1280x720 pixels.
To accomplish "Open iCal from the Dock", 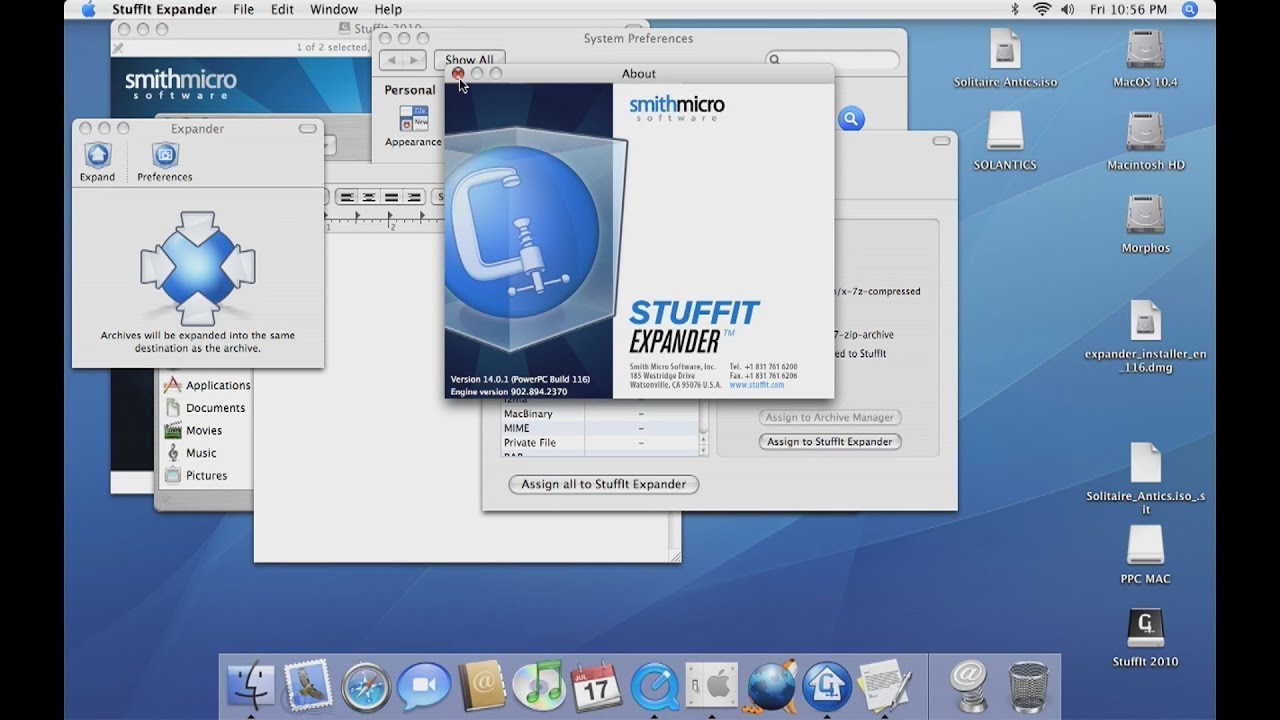I will pos(596,687).
